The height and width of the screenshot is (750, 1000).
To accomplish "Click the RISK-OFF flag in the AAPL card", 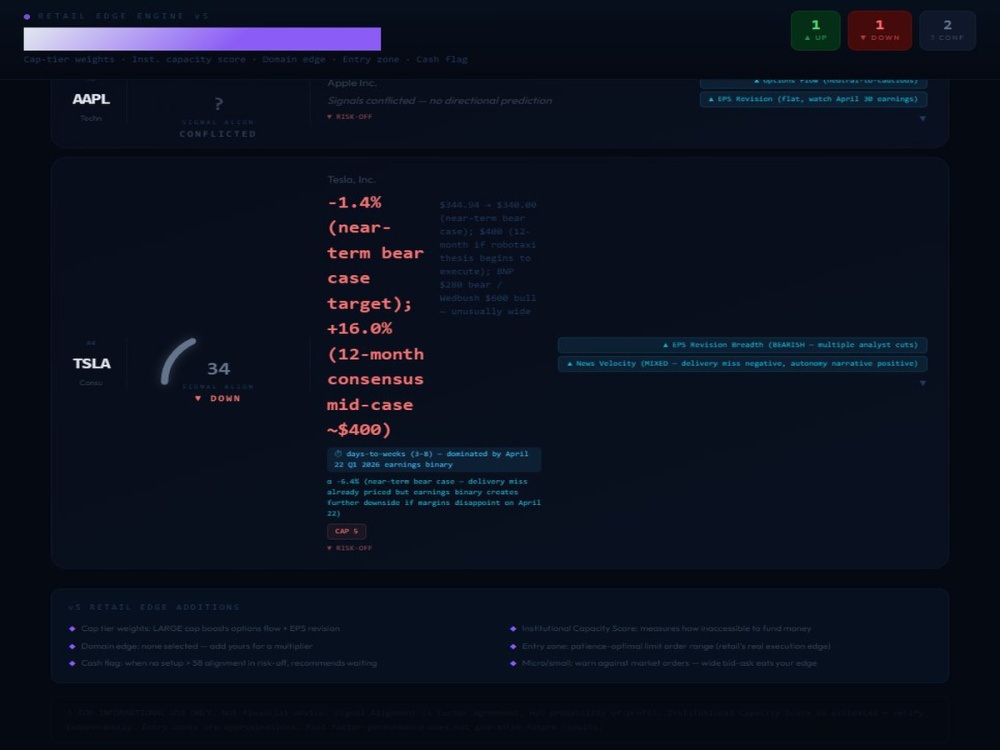I will (349, 117).
